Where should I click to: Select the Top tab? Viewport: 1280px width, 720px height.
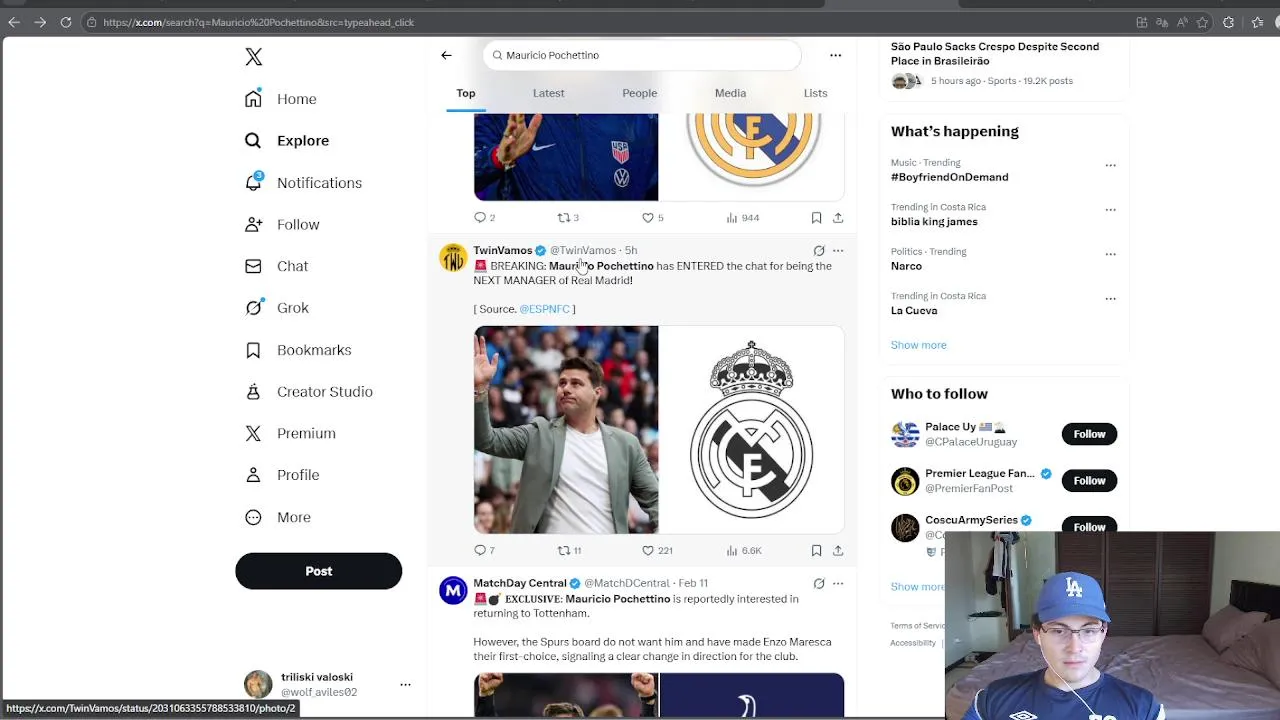466,93
